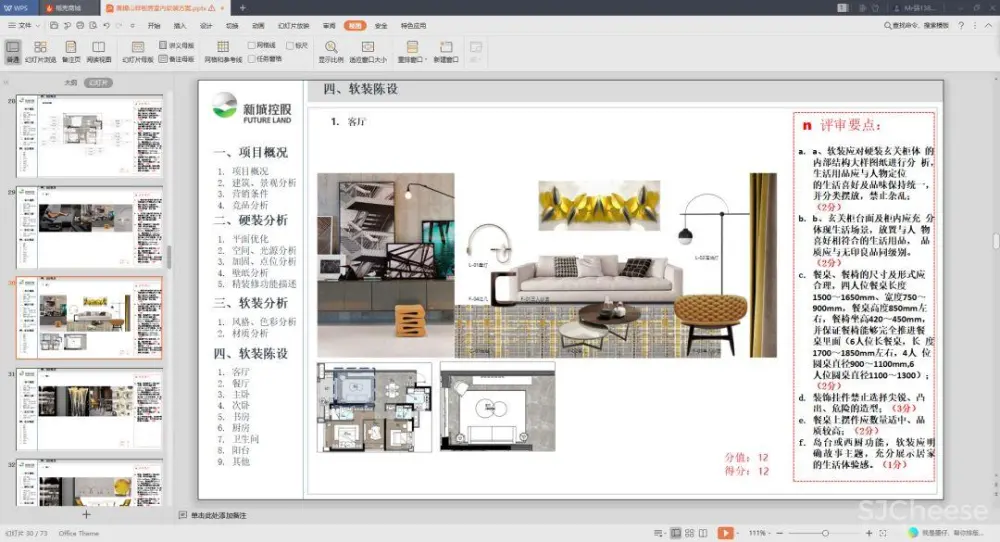
Task: Toggle the Ruler (标尺) checkbox
Action: [x=290, y=45]
